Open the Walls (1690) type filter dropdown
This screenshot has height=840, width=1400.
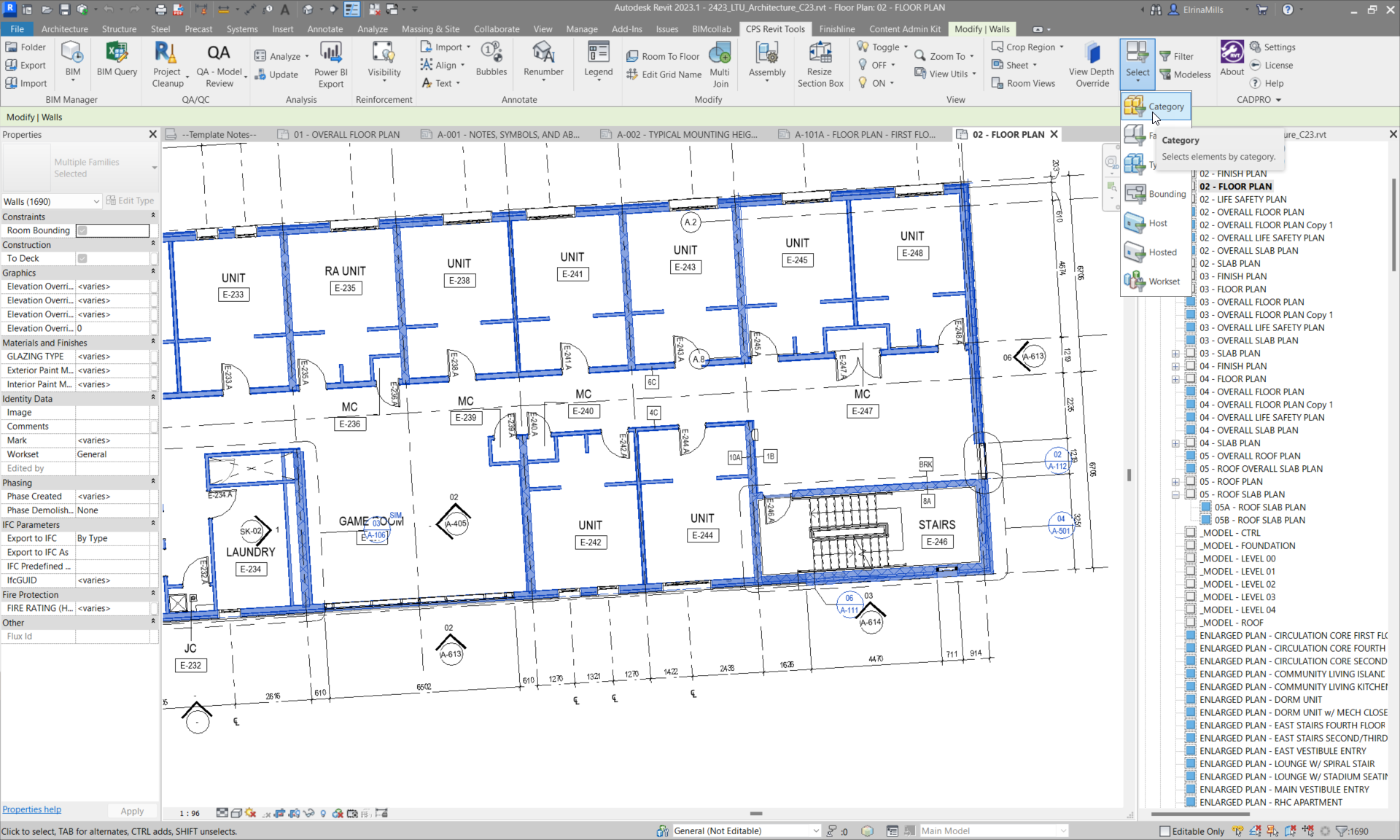coord(96,201)
